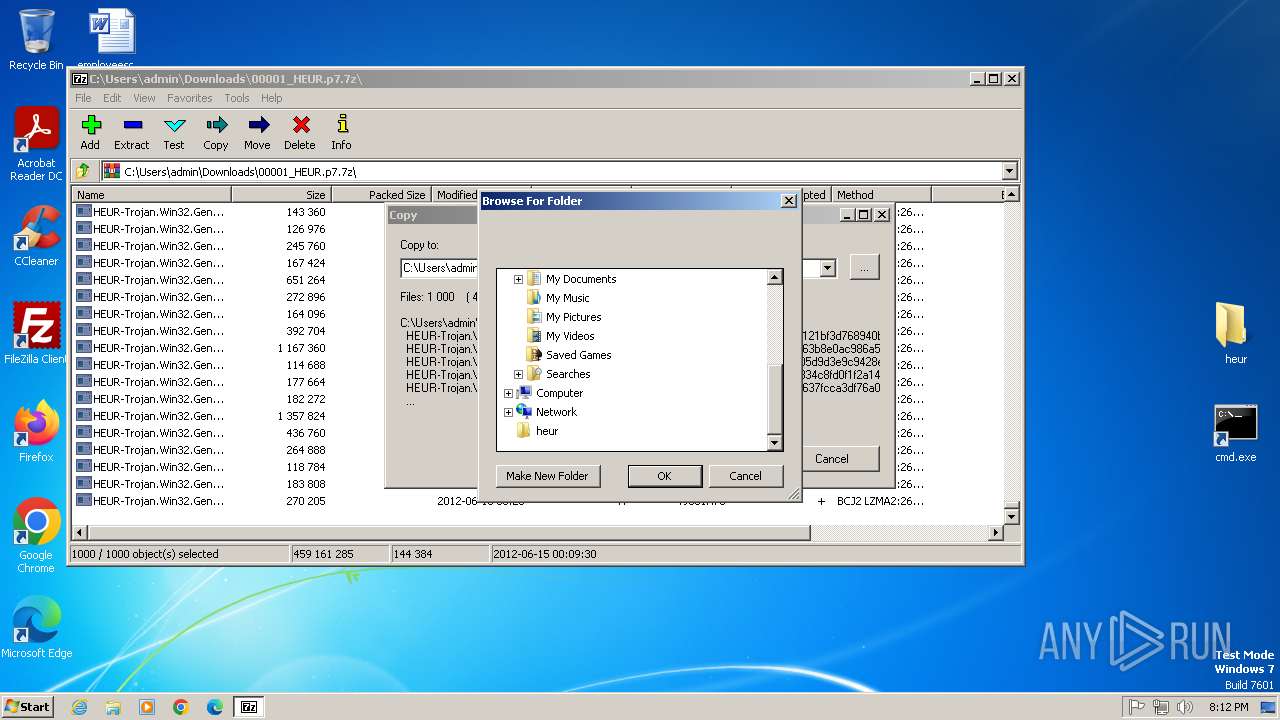Select My Pictures folder in tree
This screenshot has height=720, width=1280.
pos(573,317)
